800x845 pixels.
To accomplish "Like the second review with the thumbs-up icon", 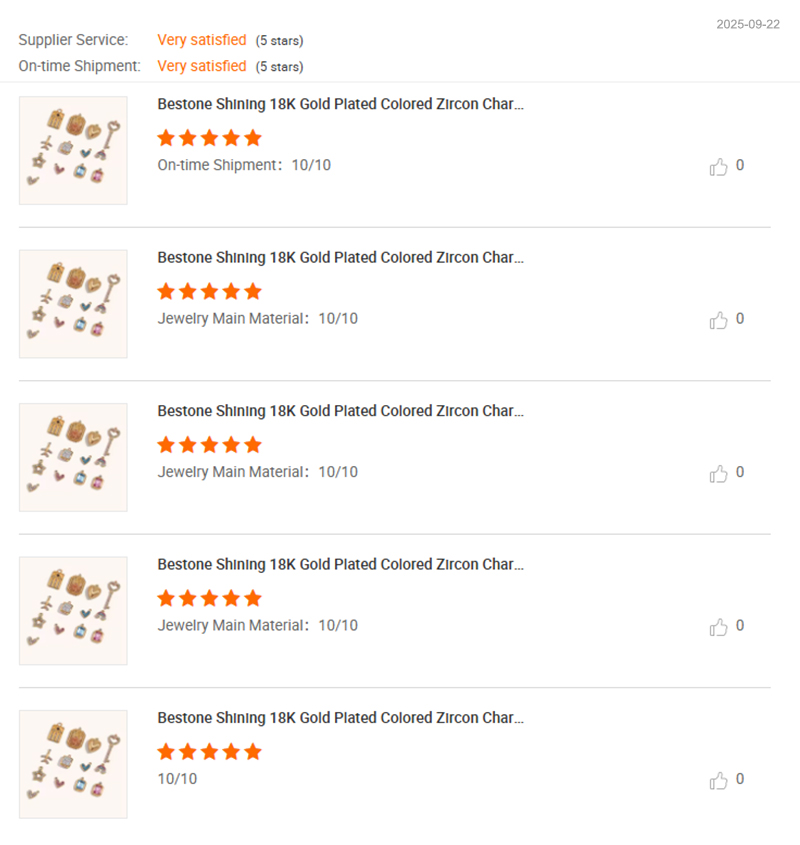I will 718,320.
